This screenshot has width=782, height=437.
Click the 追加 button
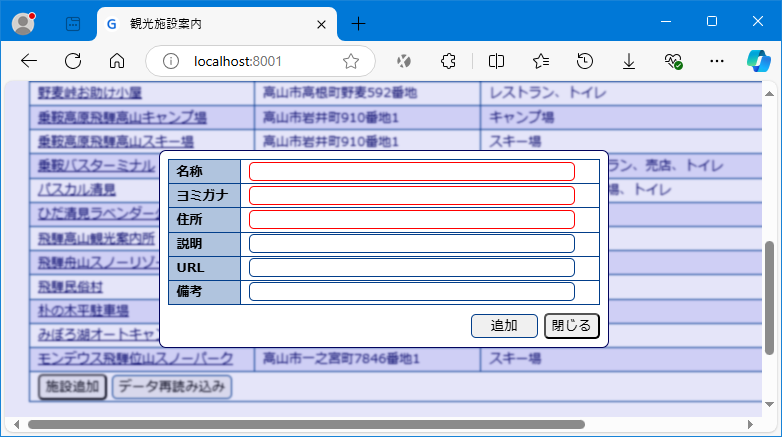click(504, 326)
